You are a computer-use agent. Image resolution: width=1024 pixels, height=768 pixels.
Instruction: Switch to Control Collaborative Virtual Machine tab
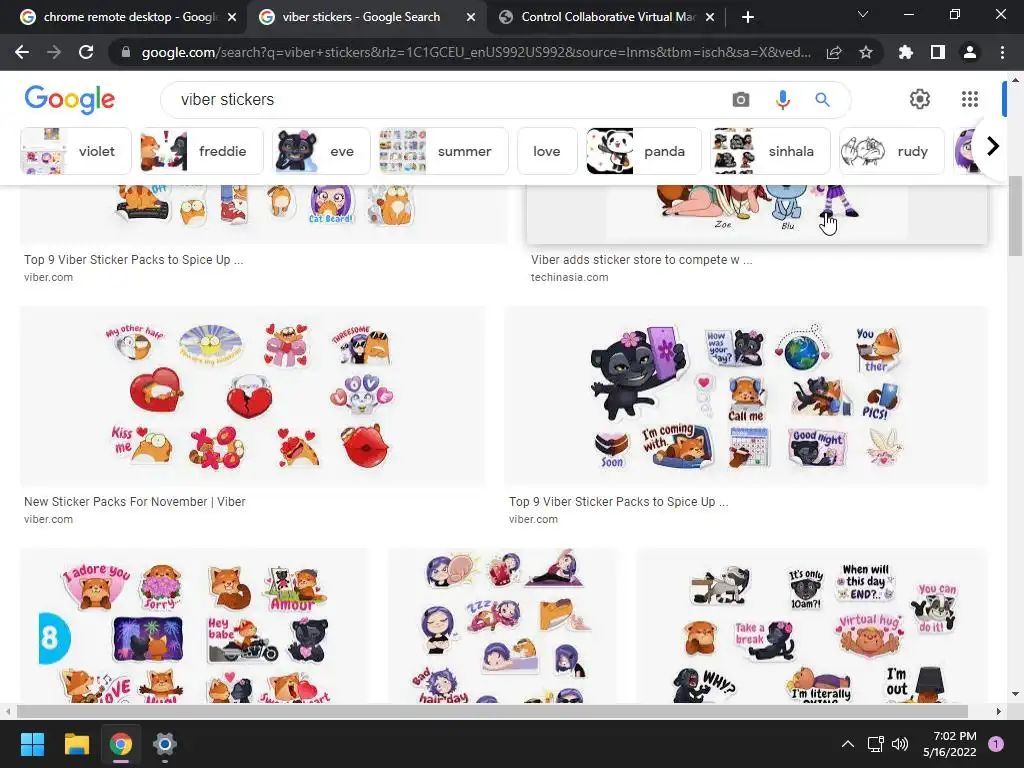coord(607,17)
